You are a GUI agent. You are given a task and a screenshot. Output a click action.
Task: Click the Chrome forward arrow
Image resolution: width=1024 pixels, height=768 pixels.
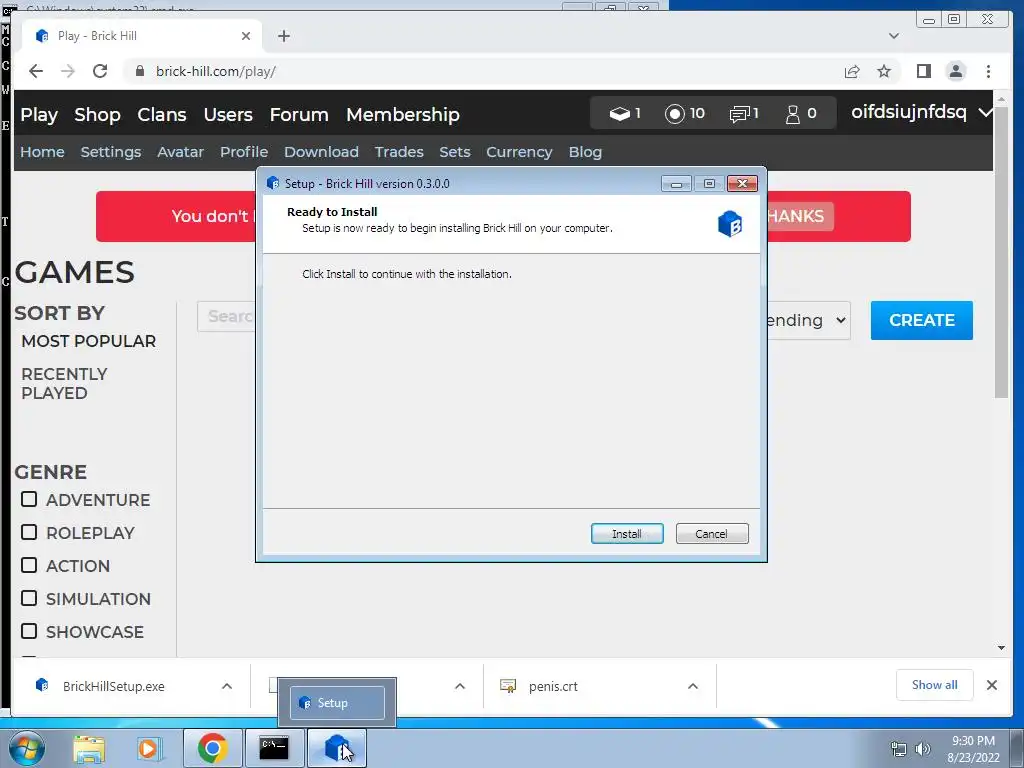[x=68, y=71]
